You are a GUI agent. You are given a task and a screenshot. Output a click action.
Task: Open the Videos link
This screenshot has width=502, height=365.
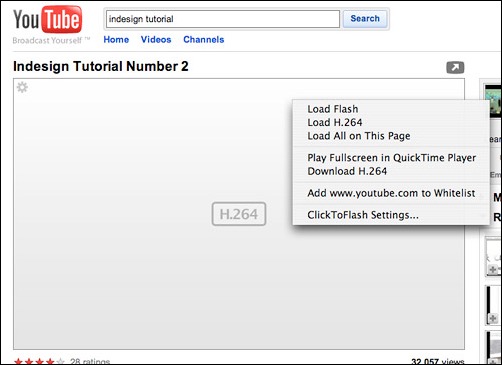click(156, 40)
